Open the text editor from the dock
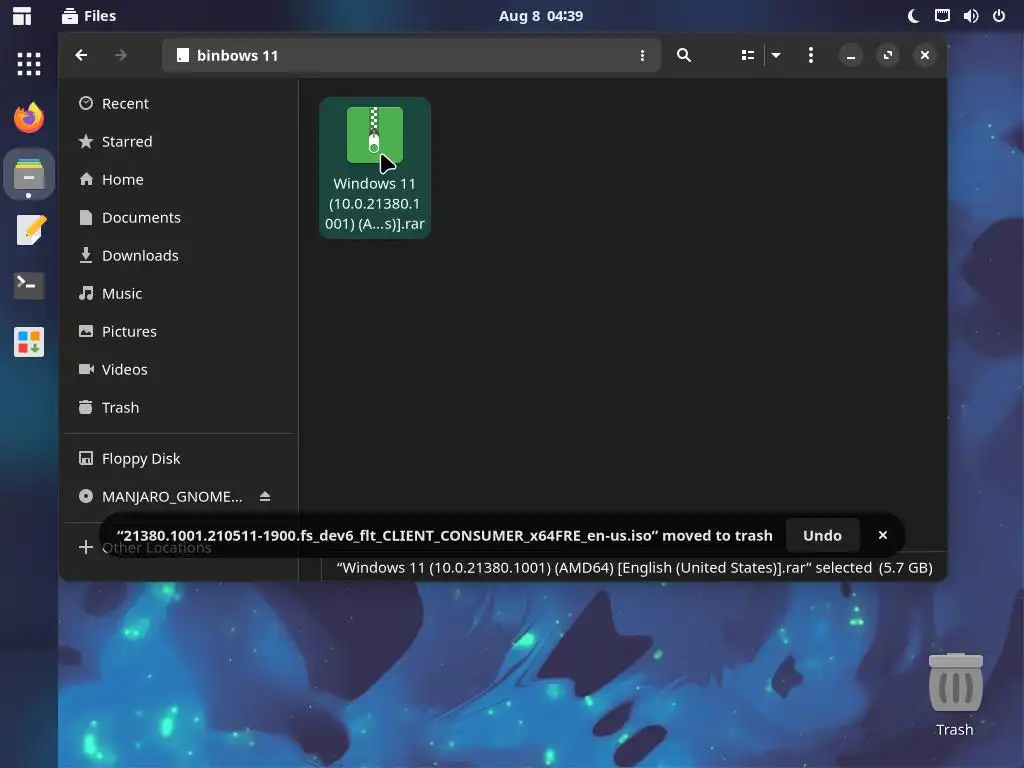The width and height of the screenshot is (1024, 768). pyautogui.click(x=29, y=230)
